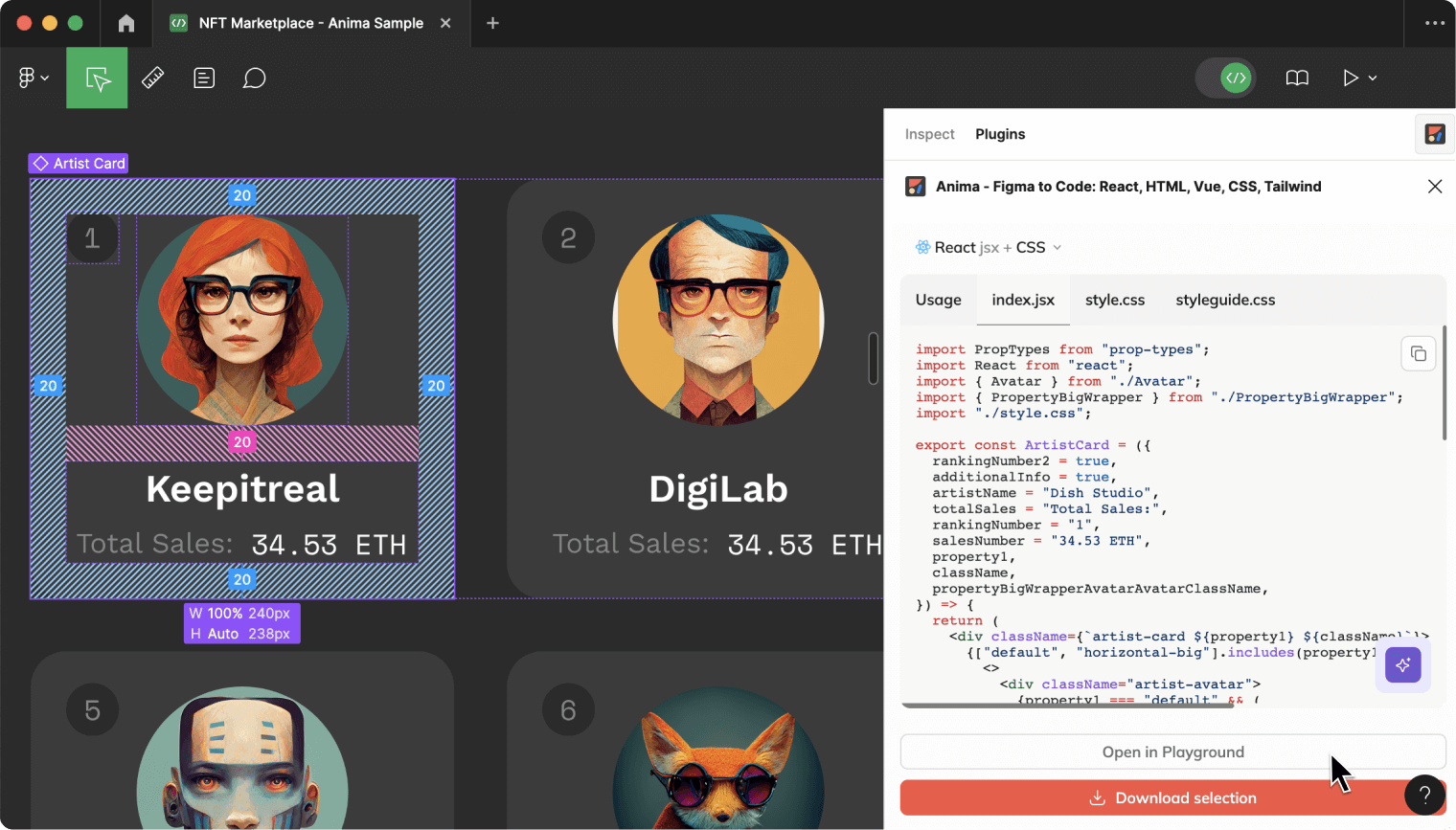This screenshot has height=830, width=1456.
Task: Click the code panel vertical scrollbar
Action: click(x=1444, y=383)
